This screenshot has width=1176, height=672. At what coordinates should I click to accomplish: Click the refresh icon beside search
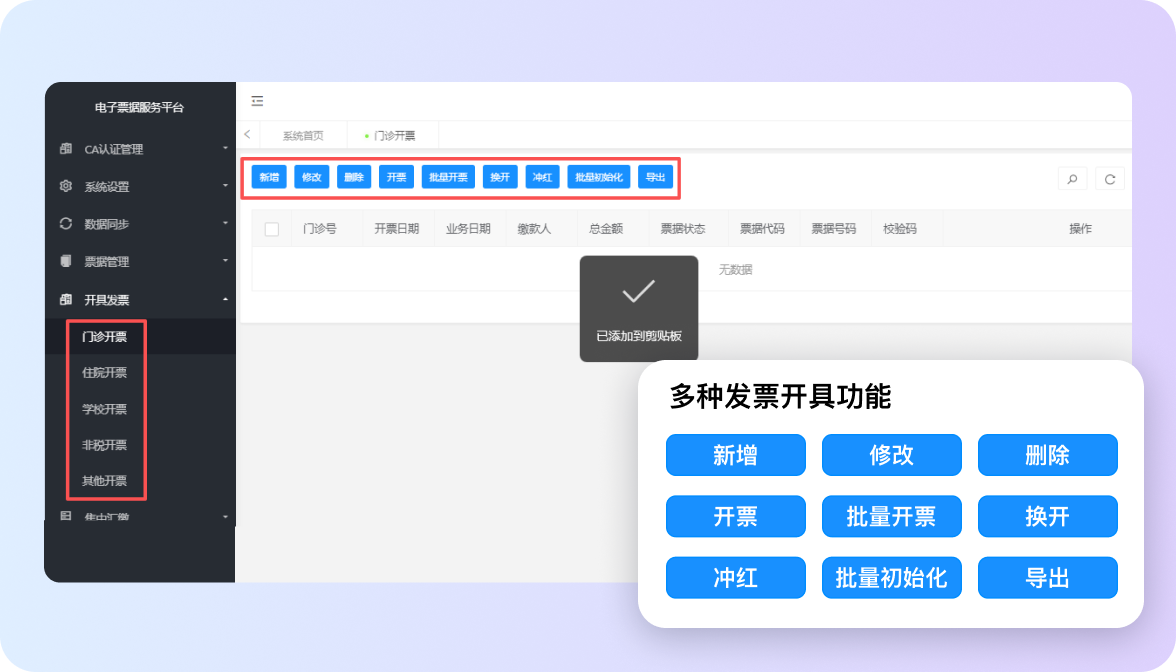[1110, 179]
